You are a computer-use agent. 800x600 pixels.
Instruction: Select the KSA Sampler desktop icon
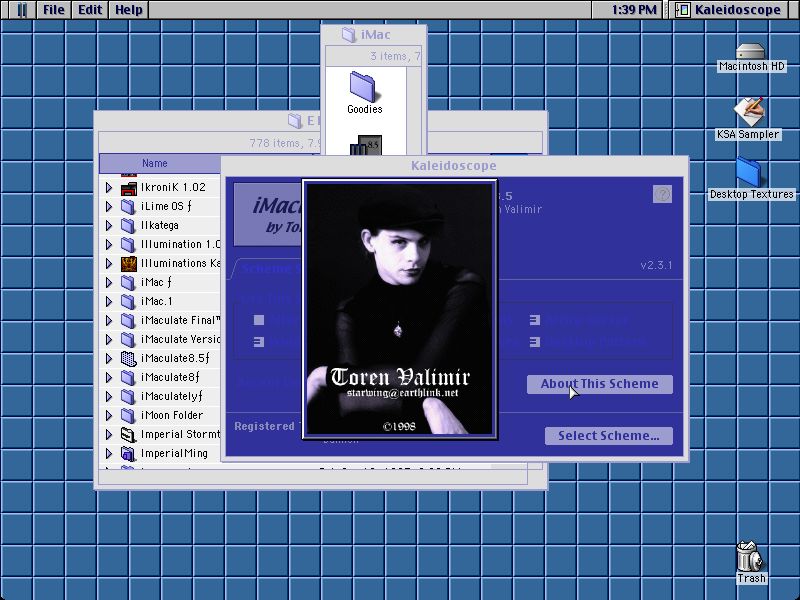click(749, 112)
